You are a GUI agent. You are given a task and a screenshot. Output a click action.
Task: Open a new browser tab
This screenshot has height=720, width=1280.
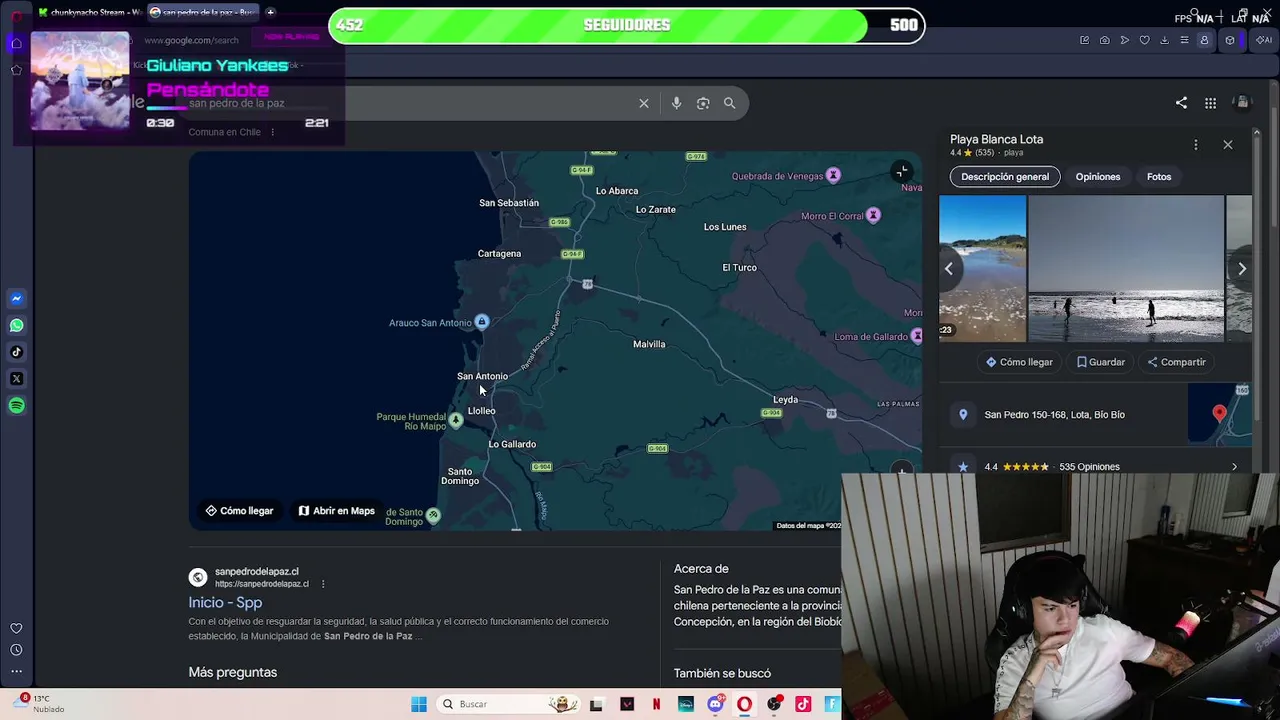click(x=270, y=12)
